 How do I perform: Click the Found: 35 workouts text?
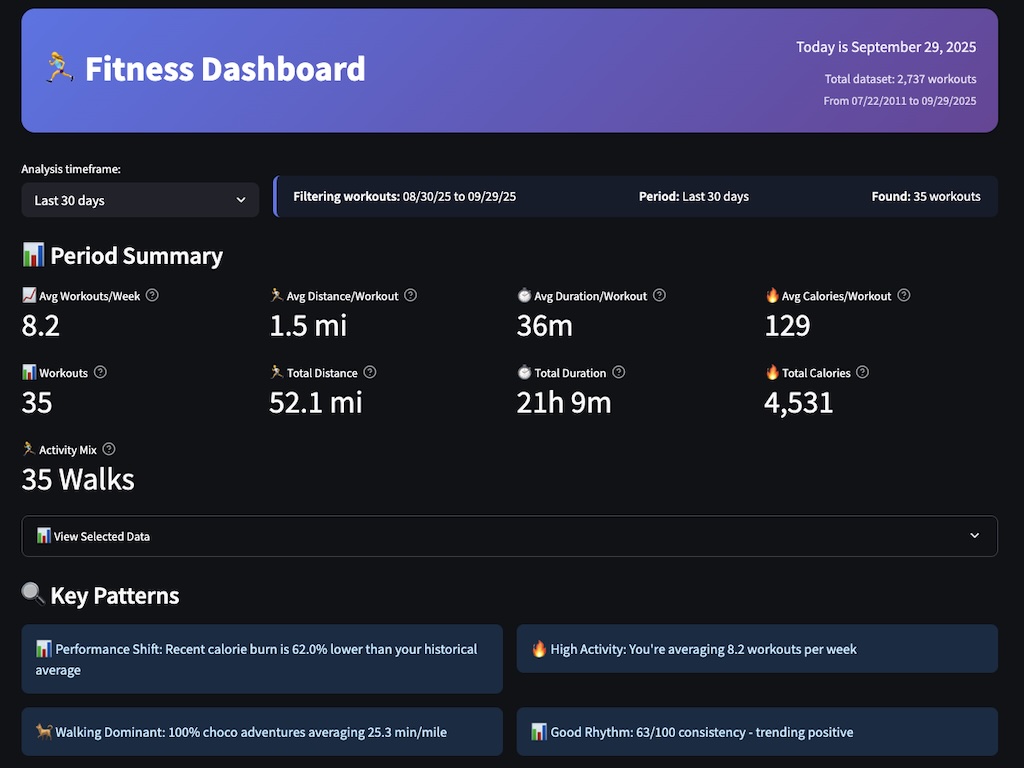pyautogui.click(x=925, y=197)
